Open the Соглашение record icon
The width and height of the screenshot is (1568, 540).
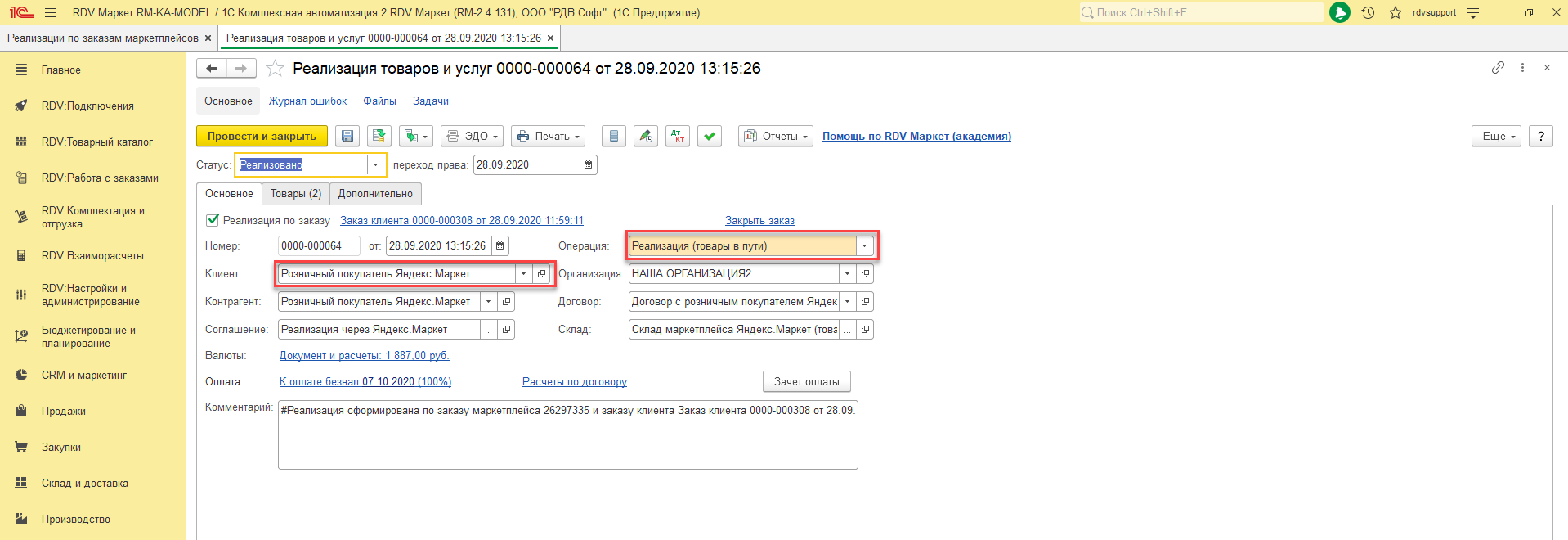(x=506, y=330)
